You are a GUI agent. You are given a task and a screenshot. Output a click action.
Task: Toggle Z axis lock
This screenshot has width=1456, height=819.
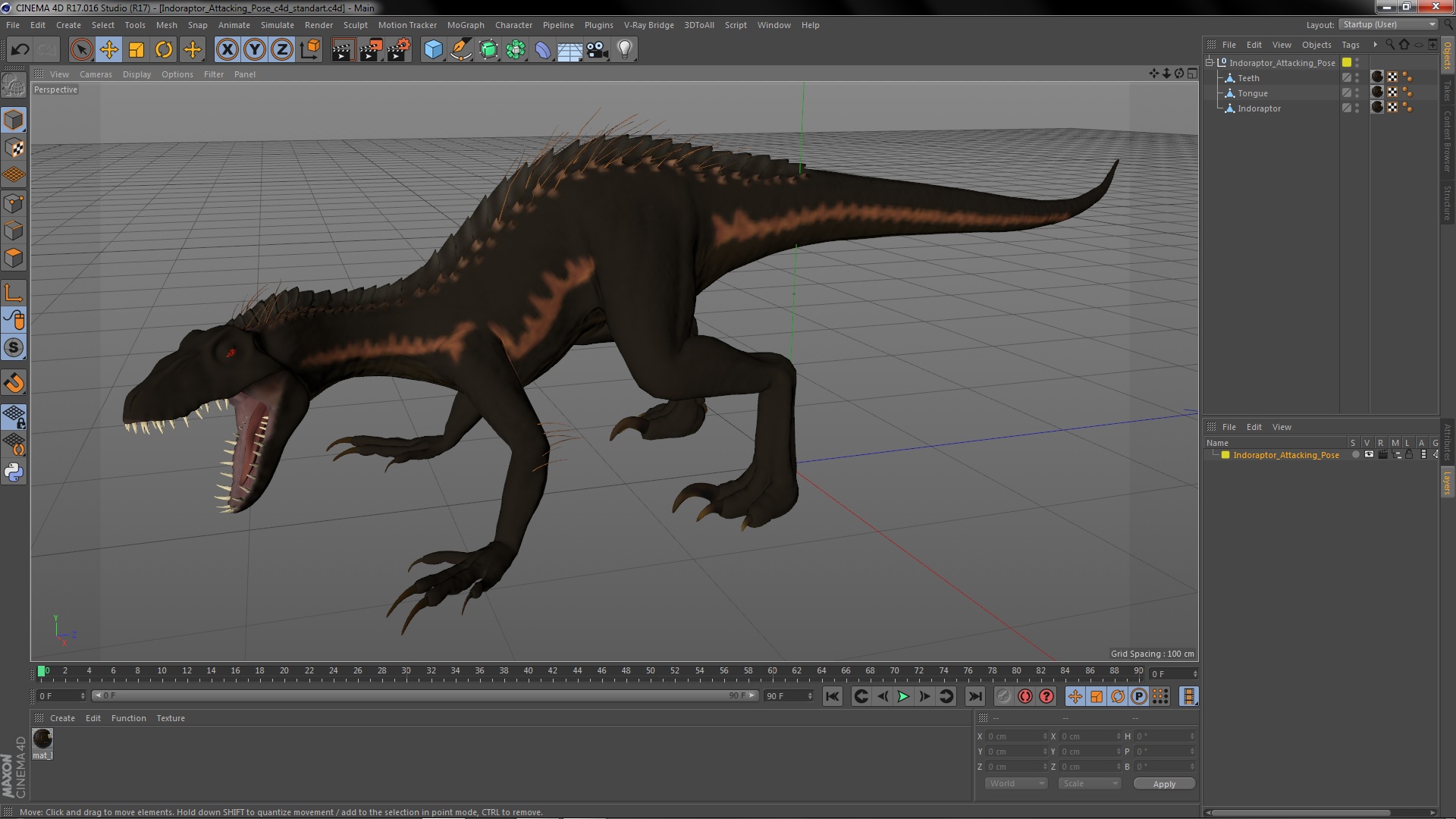tap(282, 50)
